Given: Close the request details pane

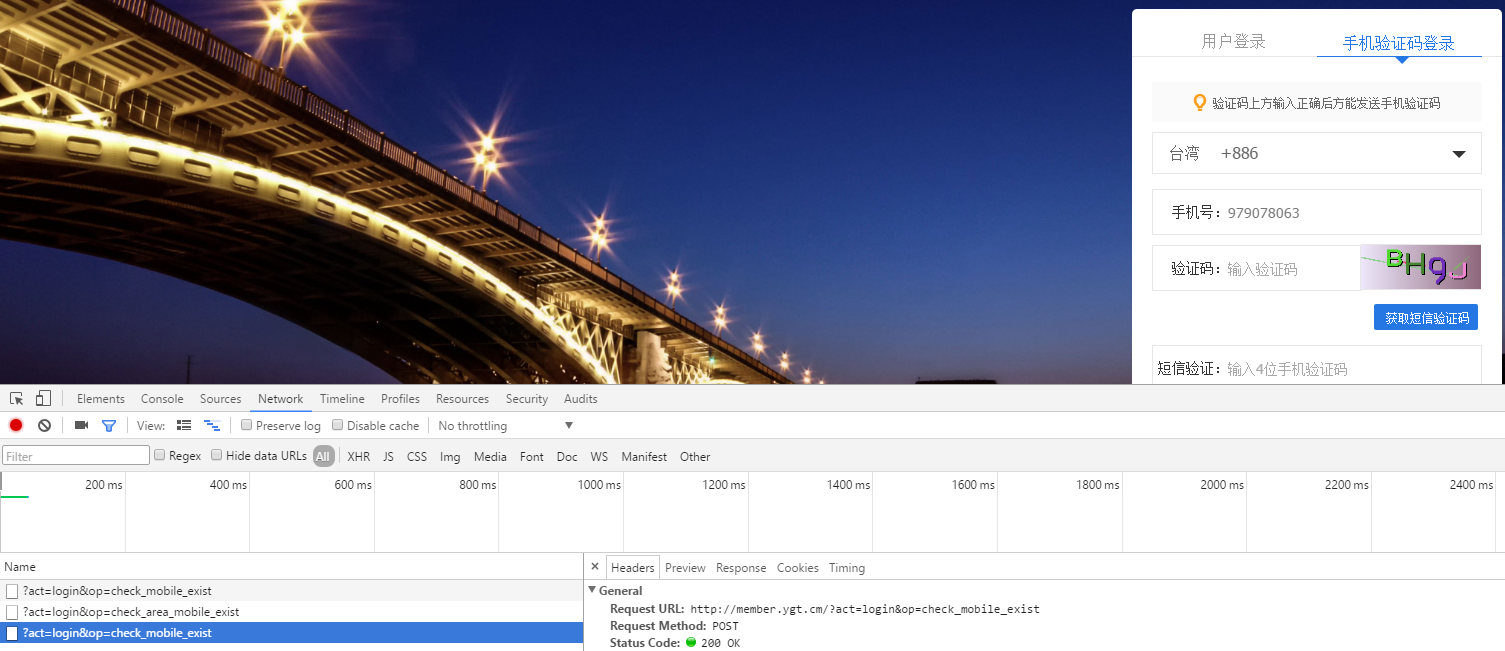Looking at the screenshot, I should 595,567.
